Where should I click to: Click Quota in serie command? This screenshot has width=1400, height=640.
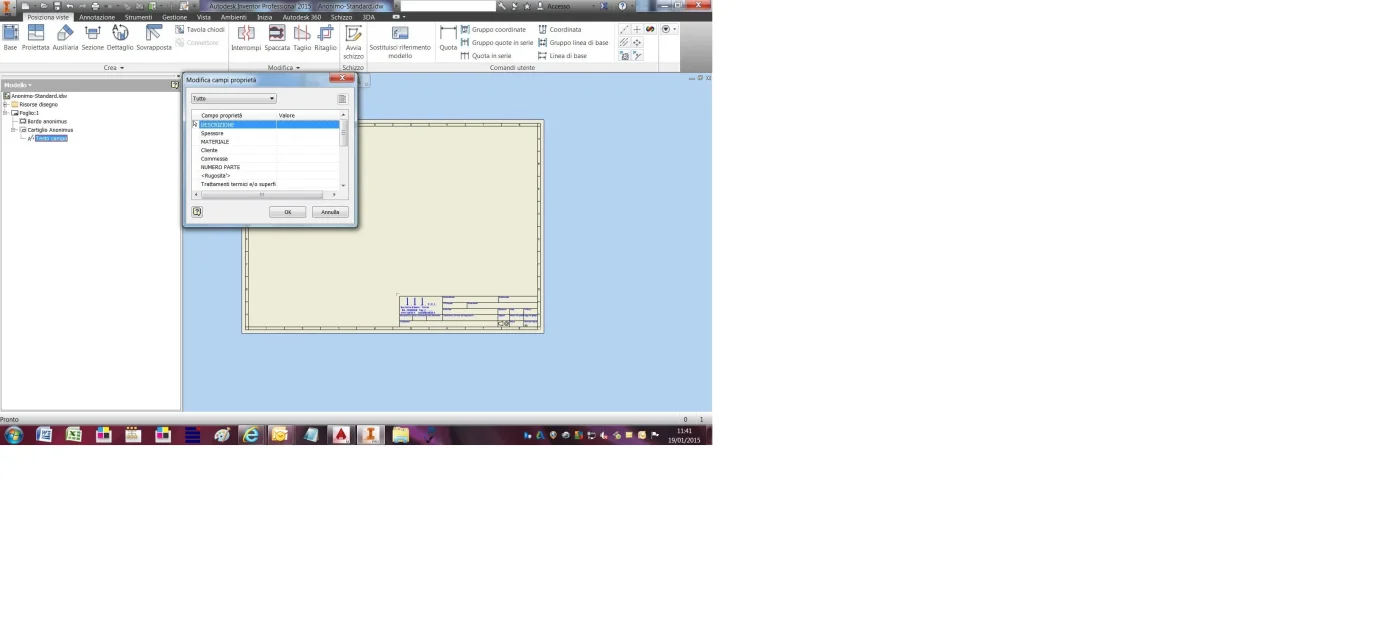486,56
